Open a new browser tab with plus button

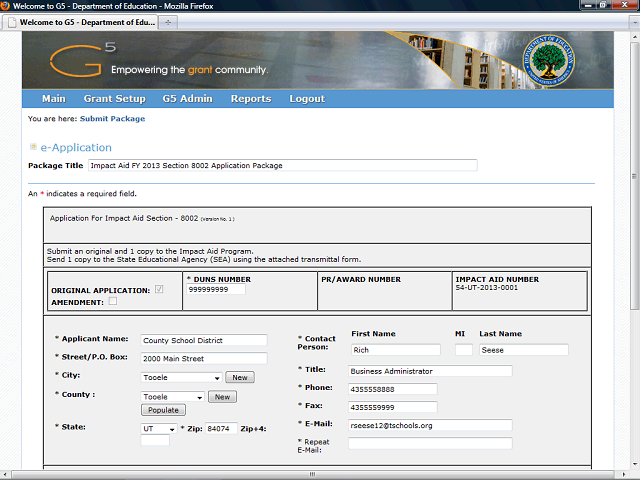tap(168, 21)
